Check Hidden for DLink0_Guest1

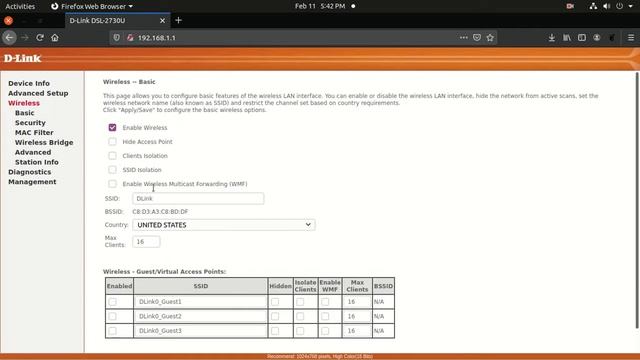click(x=275, y=302)
